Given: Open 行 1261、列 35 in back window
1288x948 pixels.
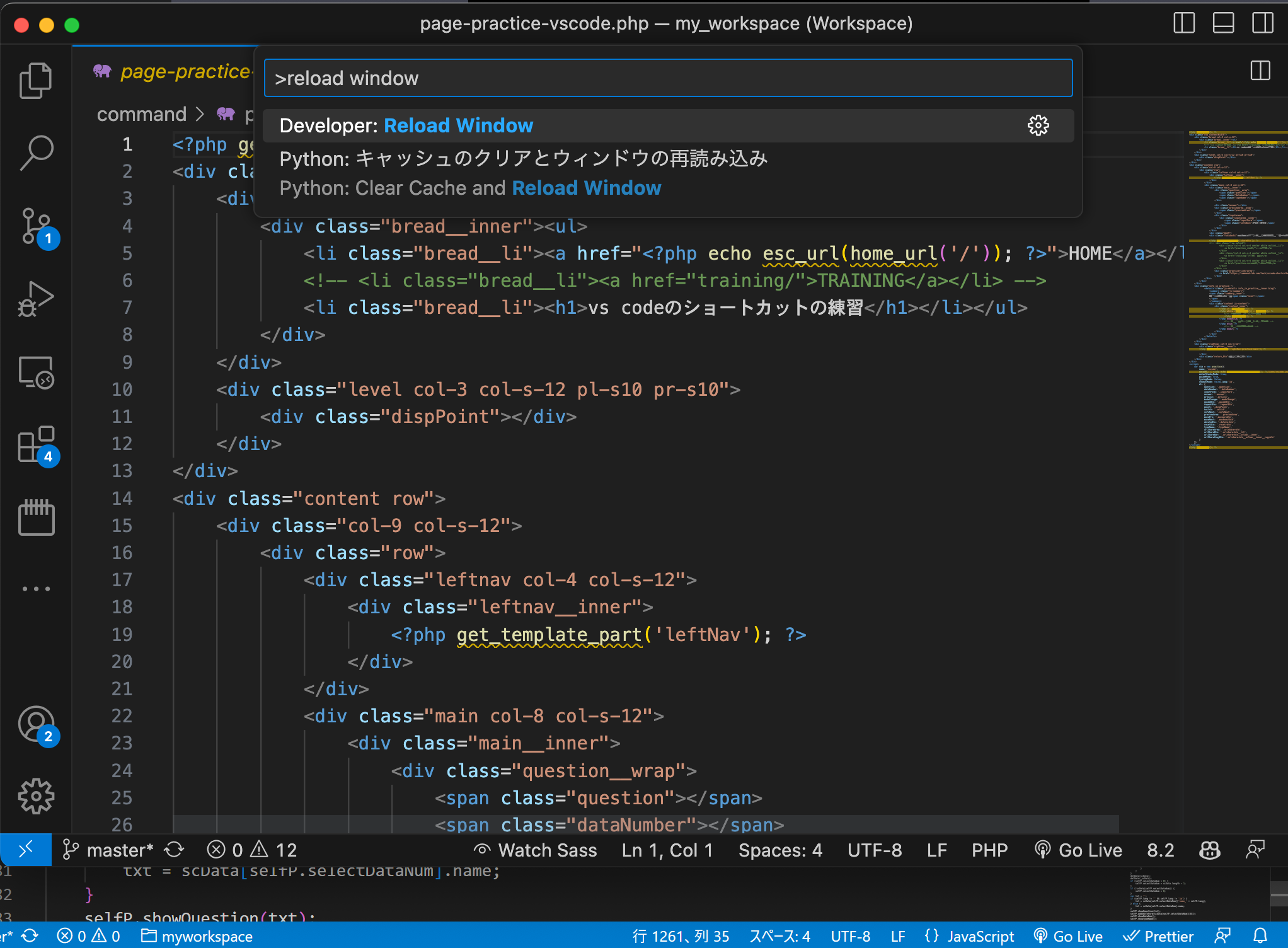Looking at the screenshot, I should click(681, 936).
